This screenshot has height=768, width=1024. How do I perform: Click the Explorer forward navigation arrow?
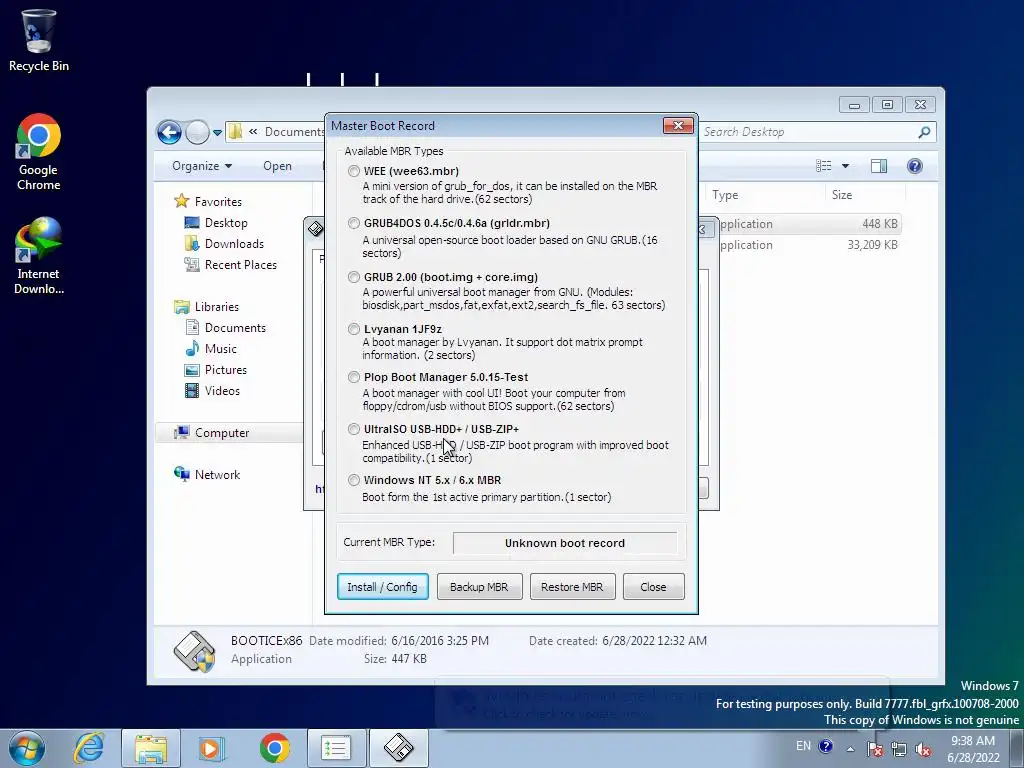(197, 133)
